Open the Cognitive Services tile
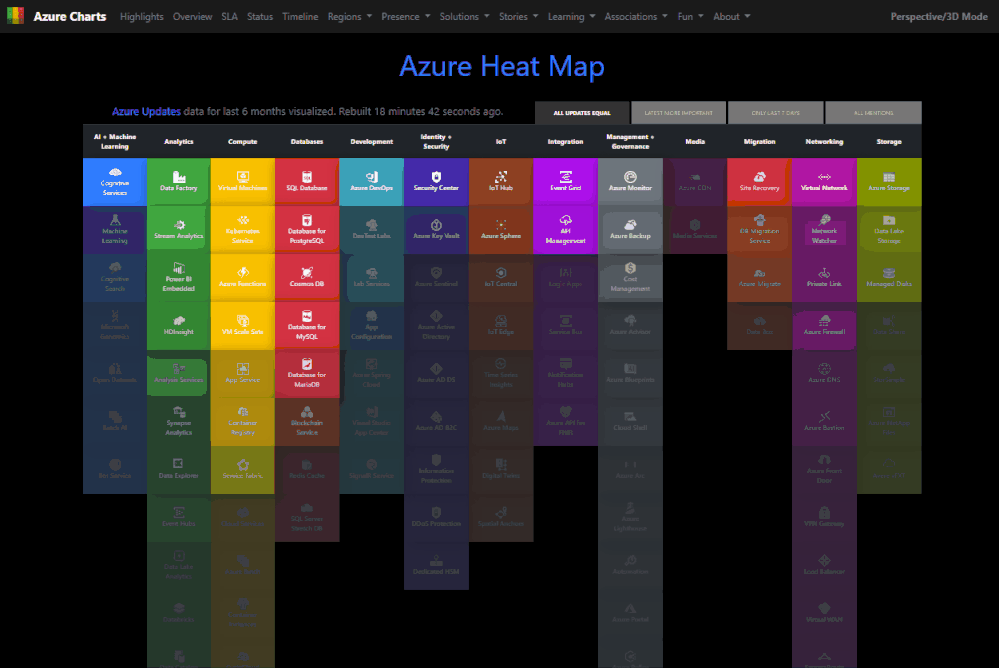 [115, 182]
